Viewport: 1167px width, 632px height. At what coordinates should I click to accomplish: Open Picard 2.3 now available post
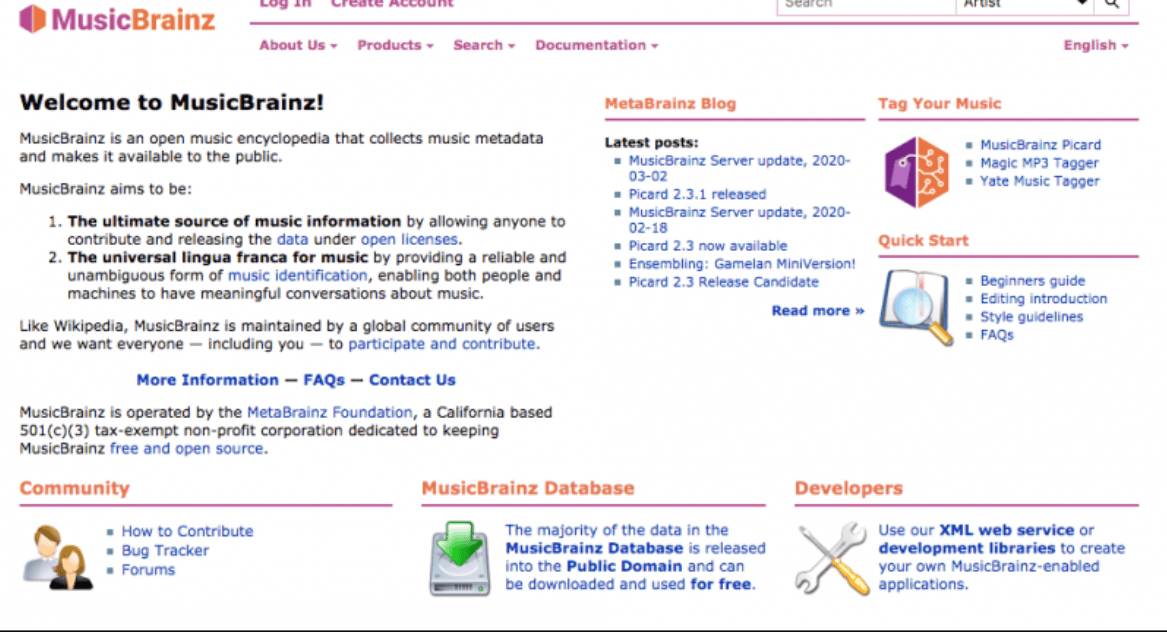coord(708,246)
